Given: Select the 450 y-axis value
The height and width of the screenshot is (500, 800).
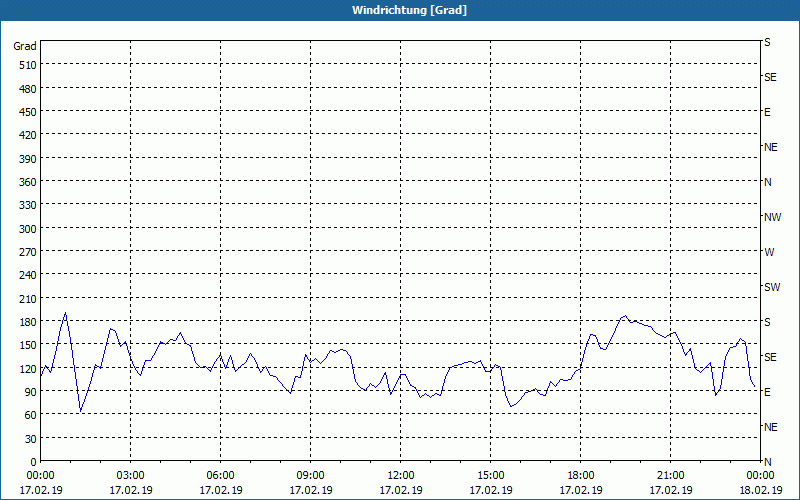Looking at the screenshot, I should 29,112.
